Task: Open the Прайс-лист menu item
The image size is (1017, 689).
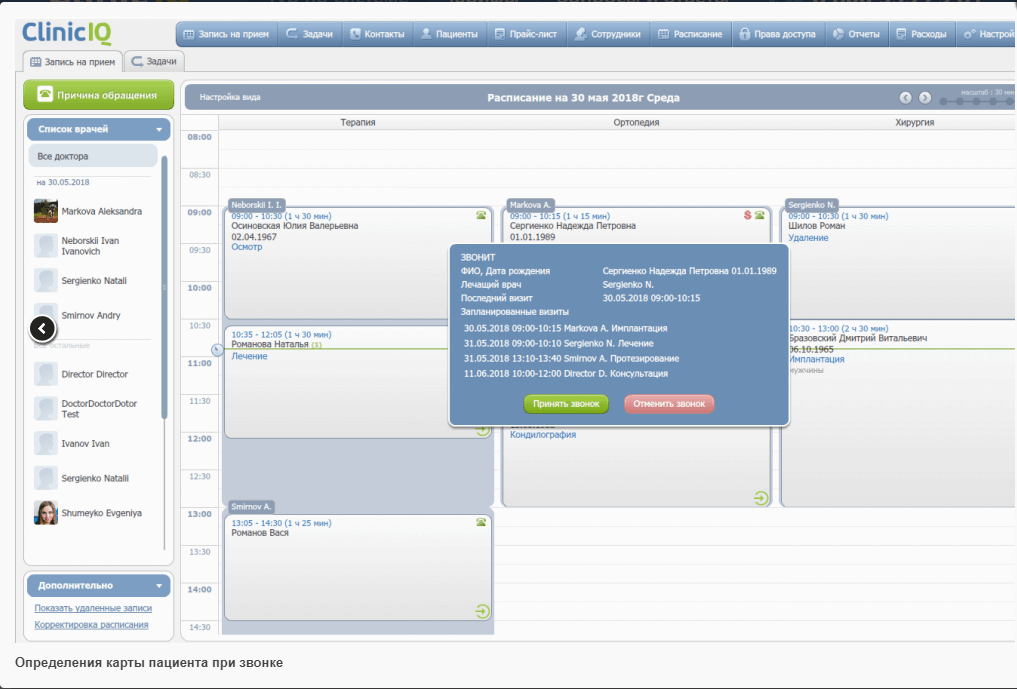Action: click(x=526, y=34)
